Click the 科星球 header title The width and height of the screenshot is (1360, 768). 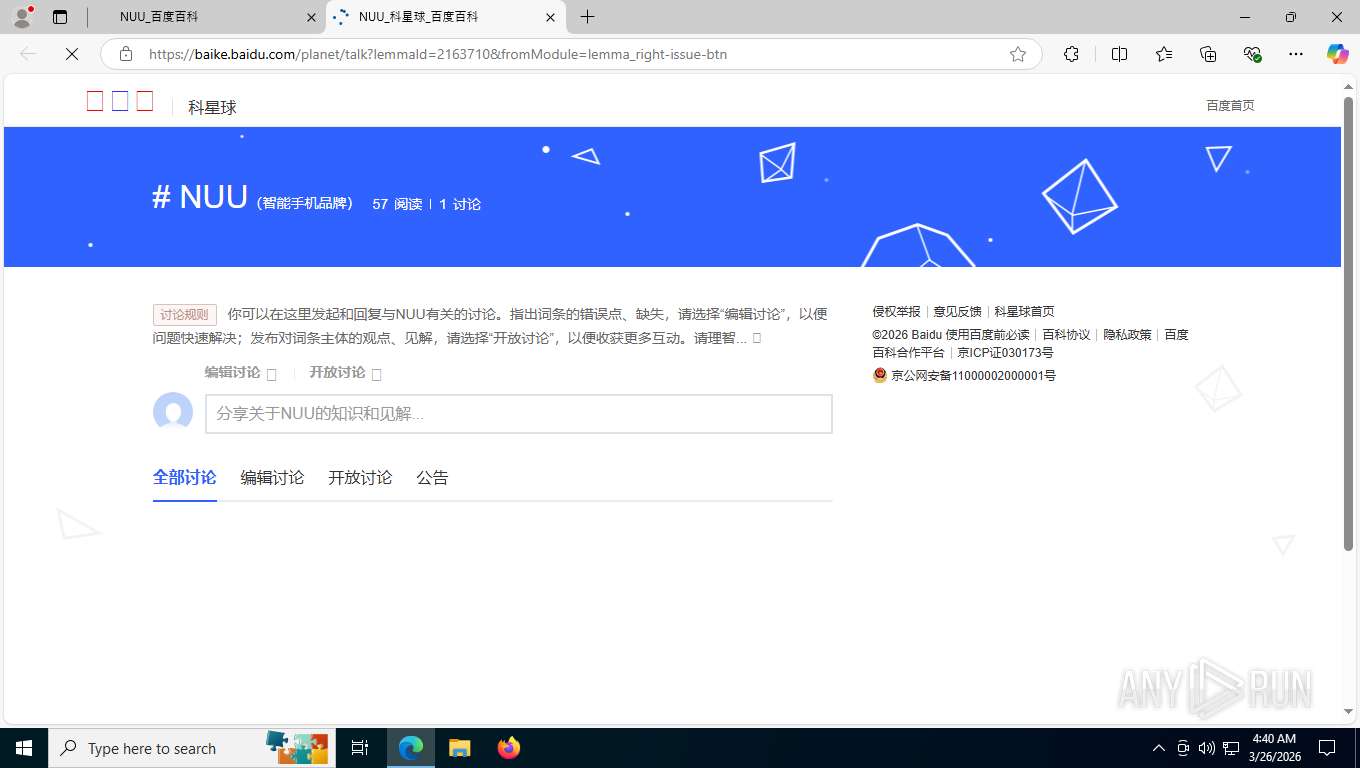tap(212, 107)
